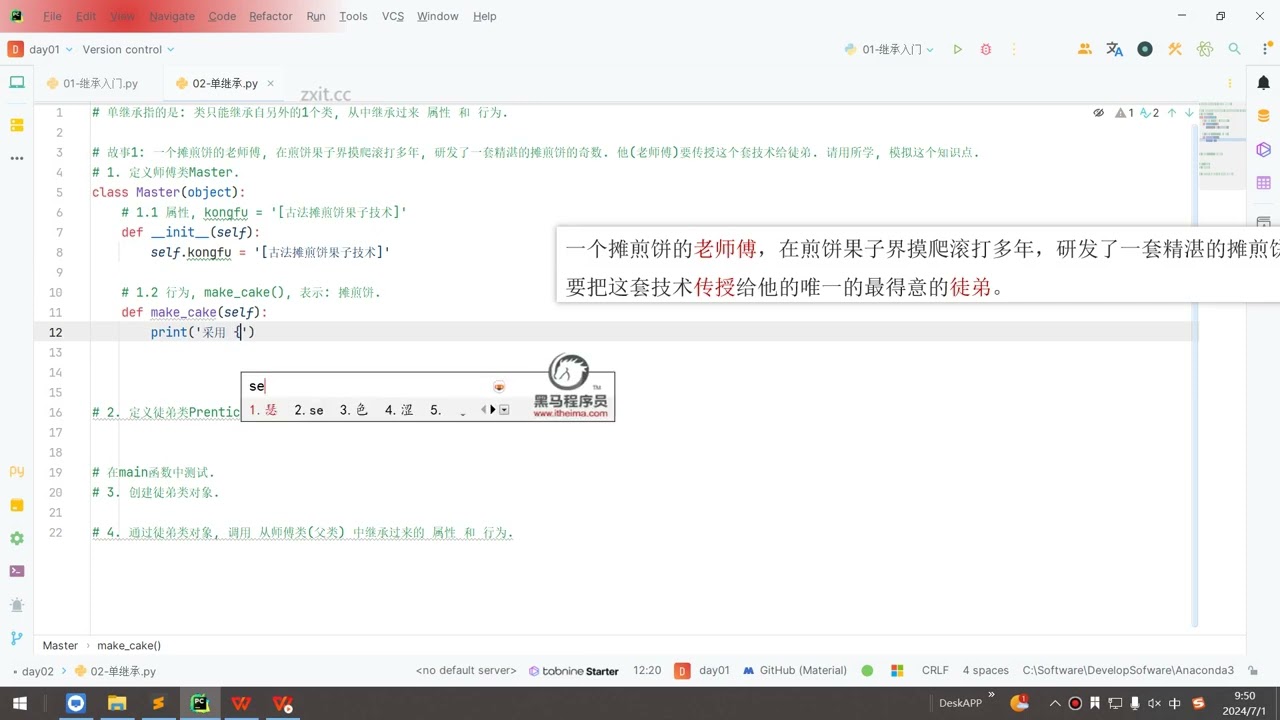Open the Terminal tool window
This screenshot has height=720, width=1280.
[x=16, y=571]
